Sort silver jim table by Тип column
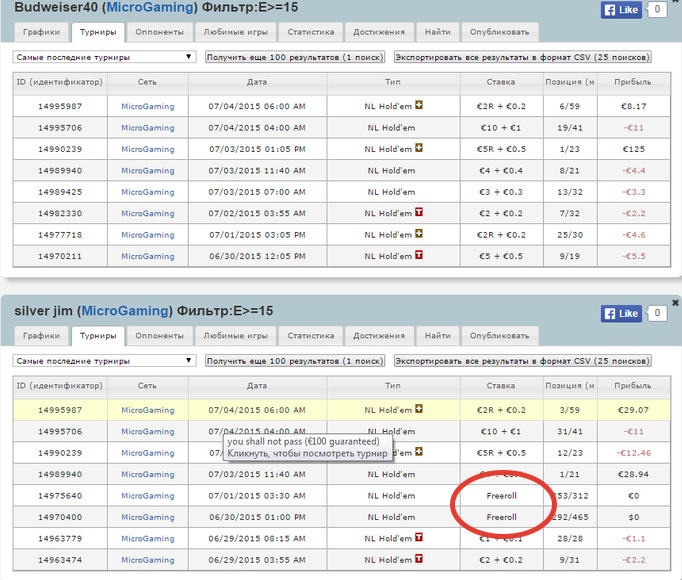Viewport: 682px width, 580px height. 393,386
